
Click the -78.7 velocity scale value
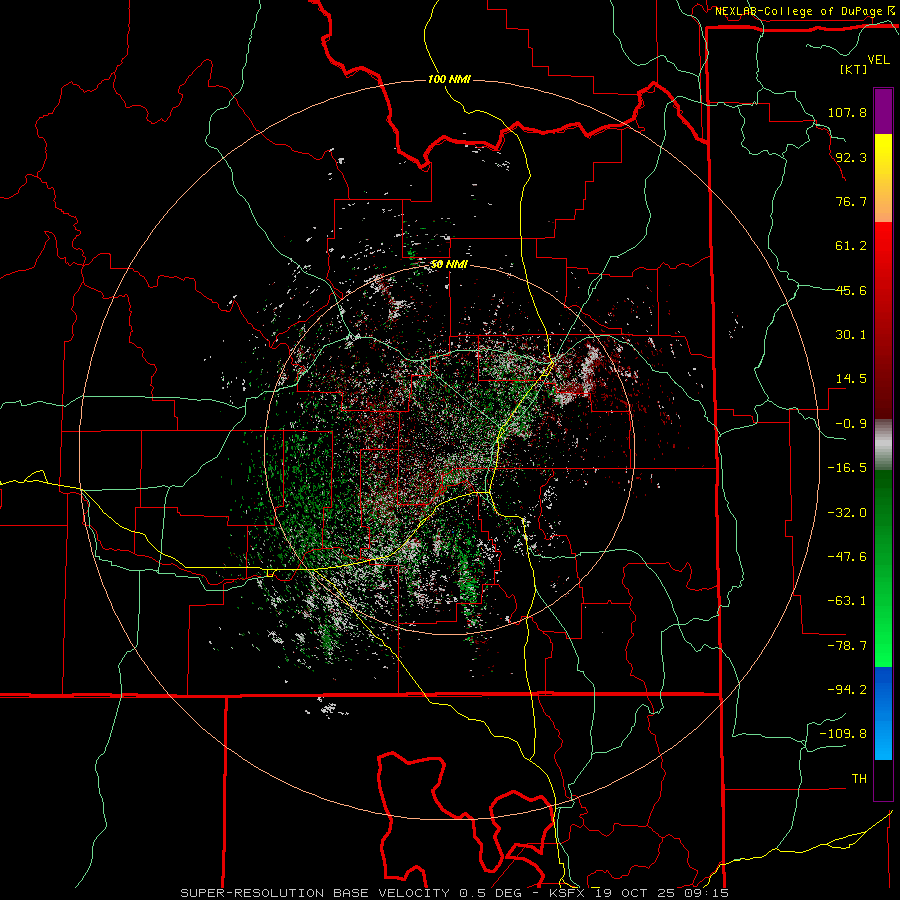point(847,646)
